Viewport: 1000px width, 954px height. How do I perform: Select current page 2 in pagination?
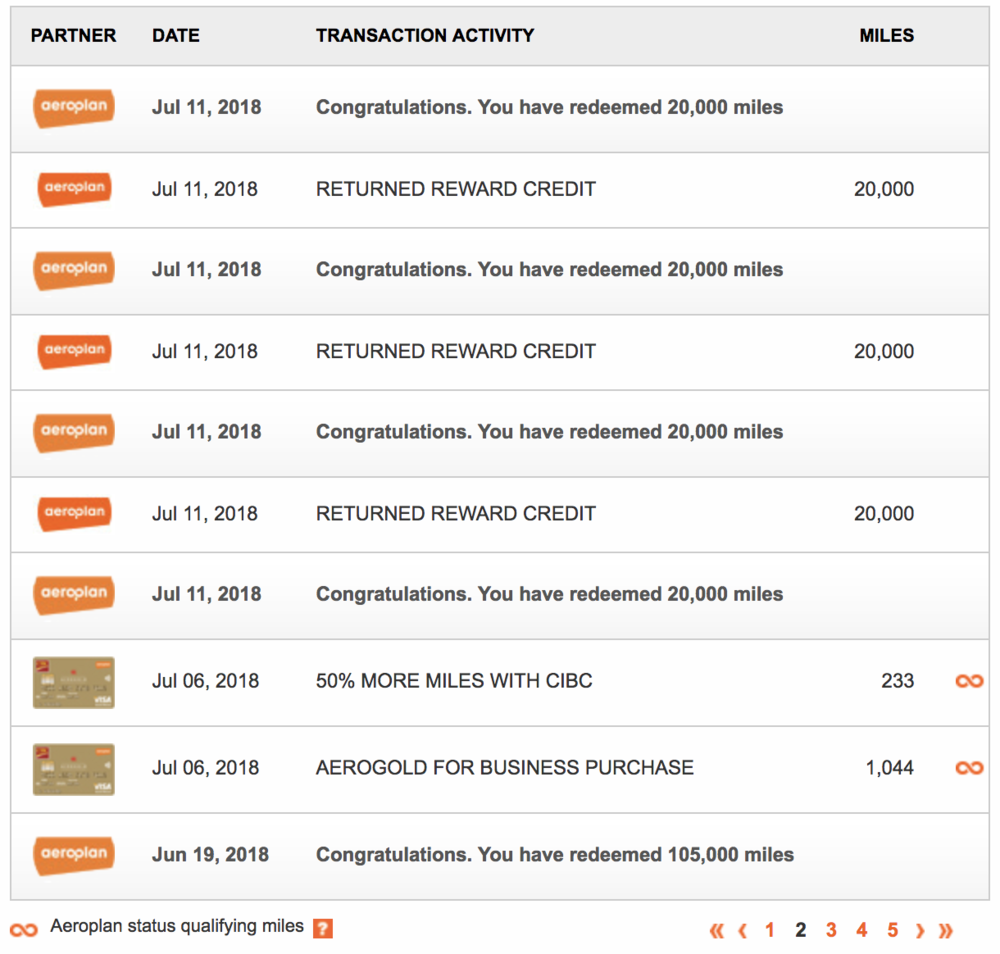[800, 930]
